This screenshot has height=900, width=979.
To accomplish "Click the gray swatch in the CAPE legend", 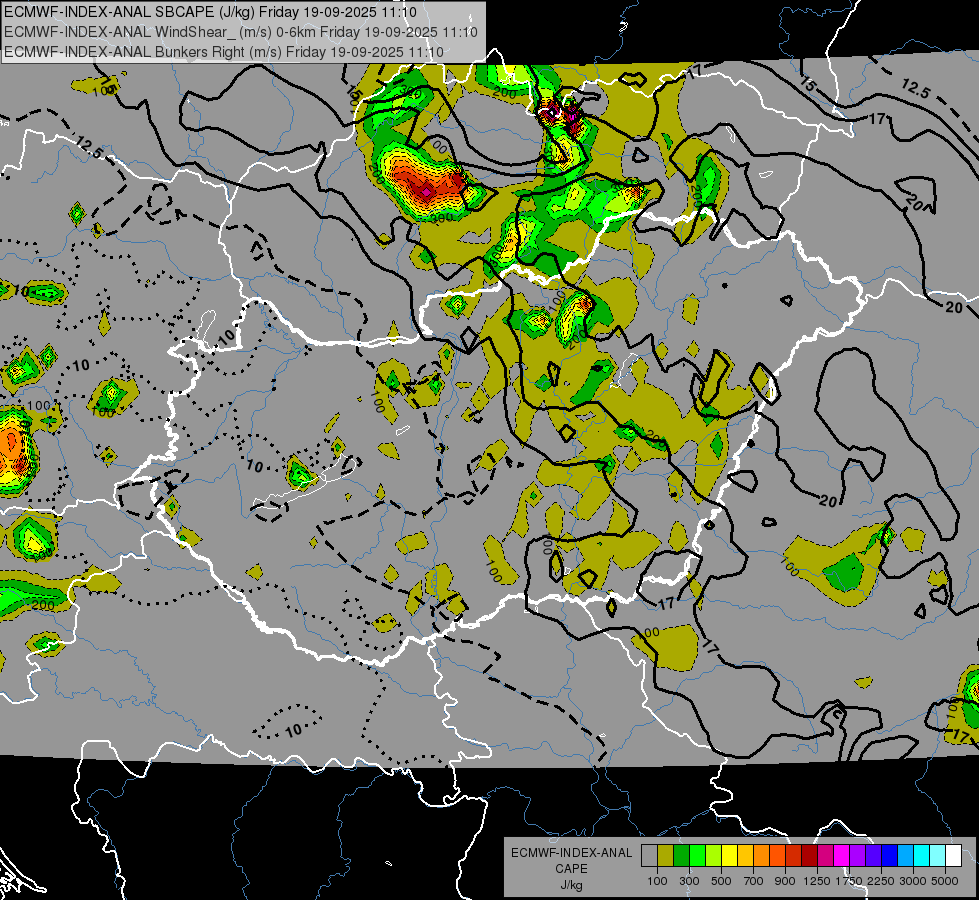I will tap(649, 856).
